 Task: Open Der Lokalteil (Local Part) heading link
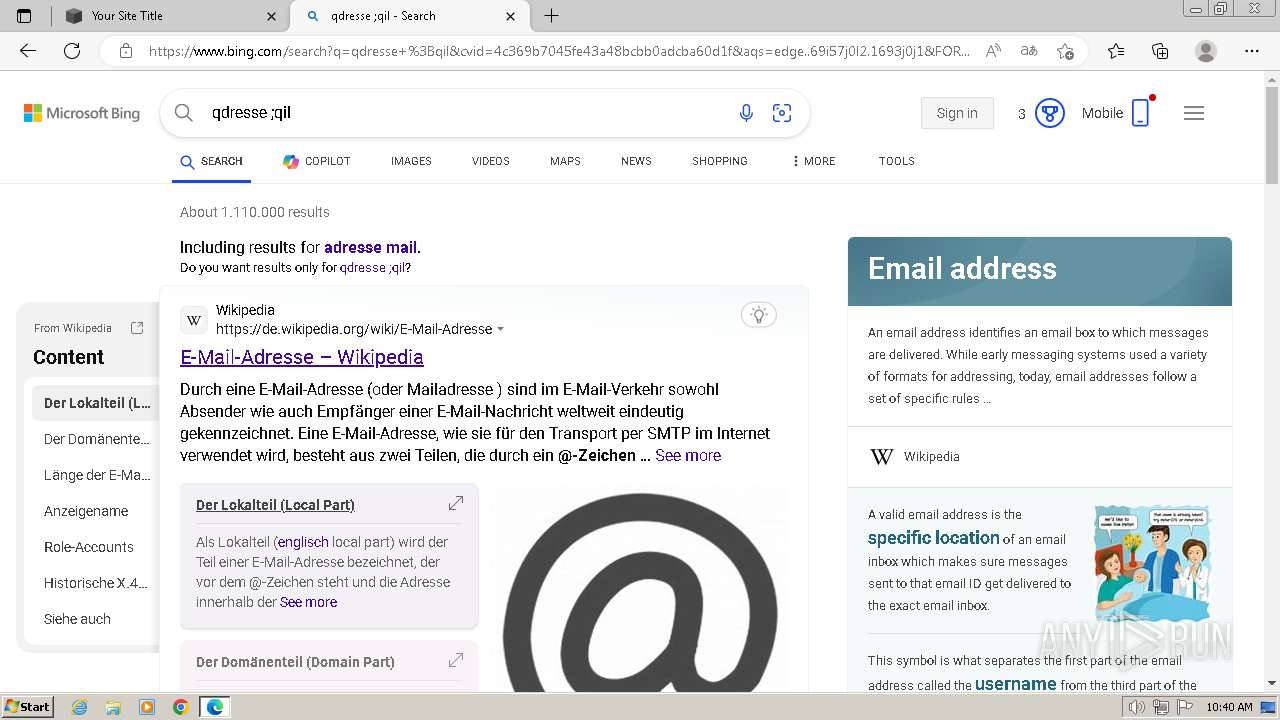275,505
